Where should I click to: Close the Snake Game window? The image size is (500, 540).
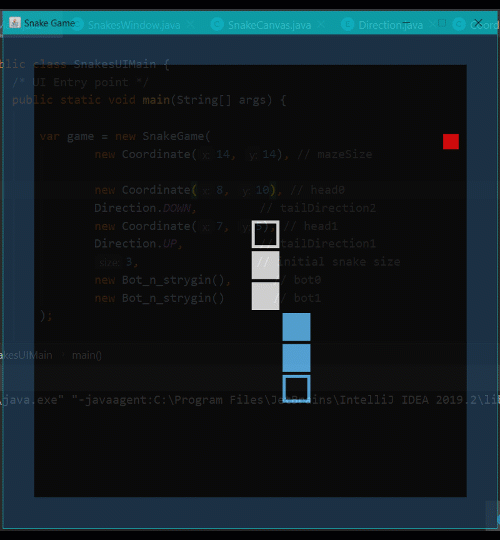[478, 23]
